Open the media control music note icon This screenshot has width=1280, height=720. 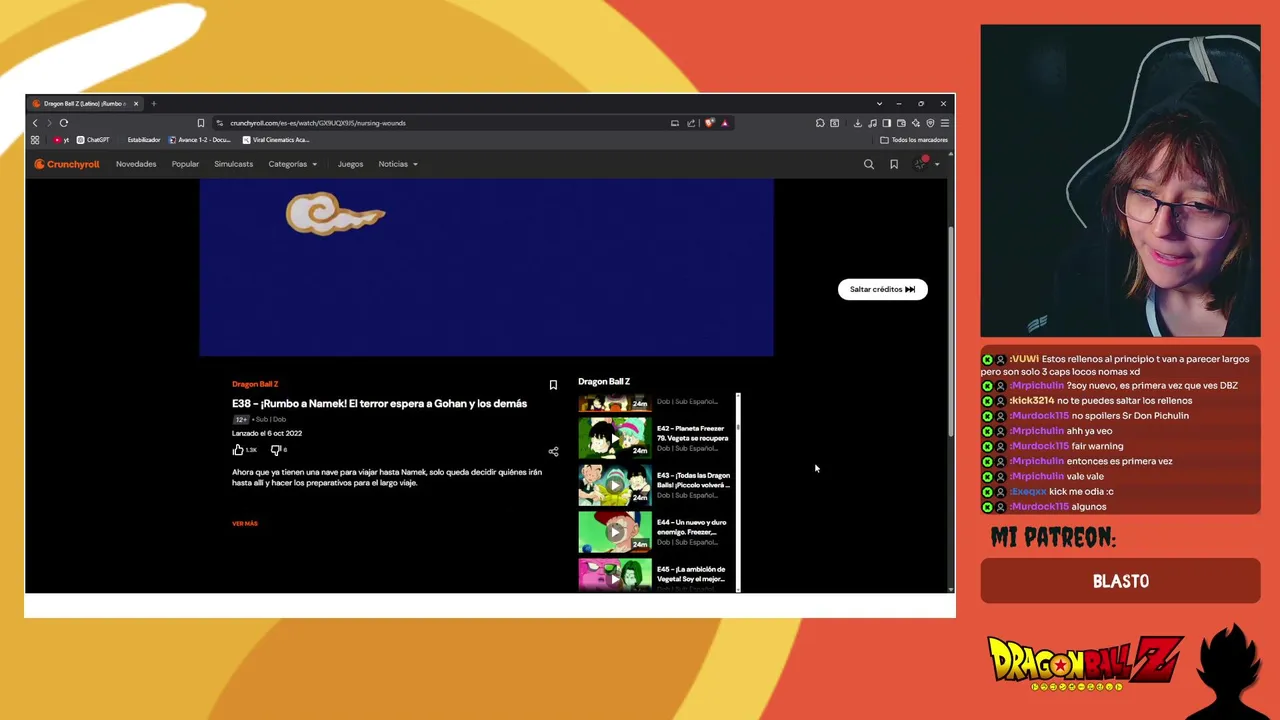pyautogui.click(x=872, y=123)
